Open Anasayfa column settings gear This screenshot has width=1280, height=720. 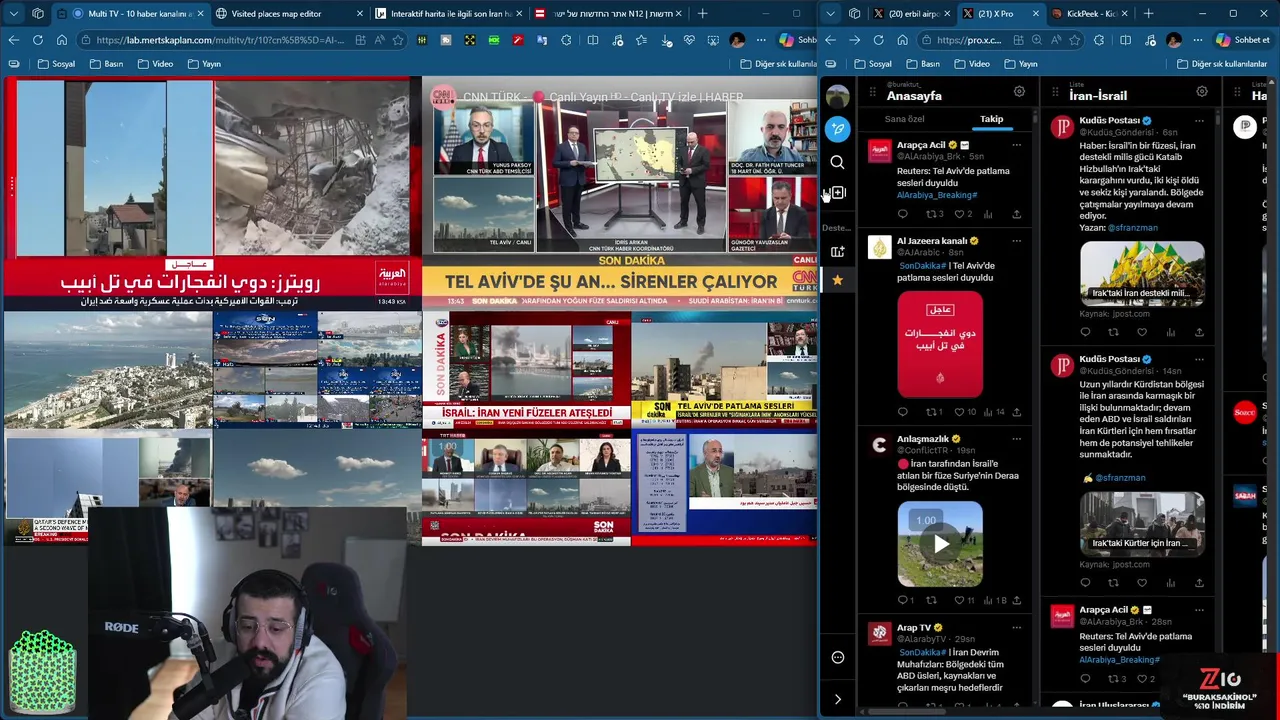click(x=1019, y=92)
